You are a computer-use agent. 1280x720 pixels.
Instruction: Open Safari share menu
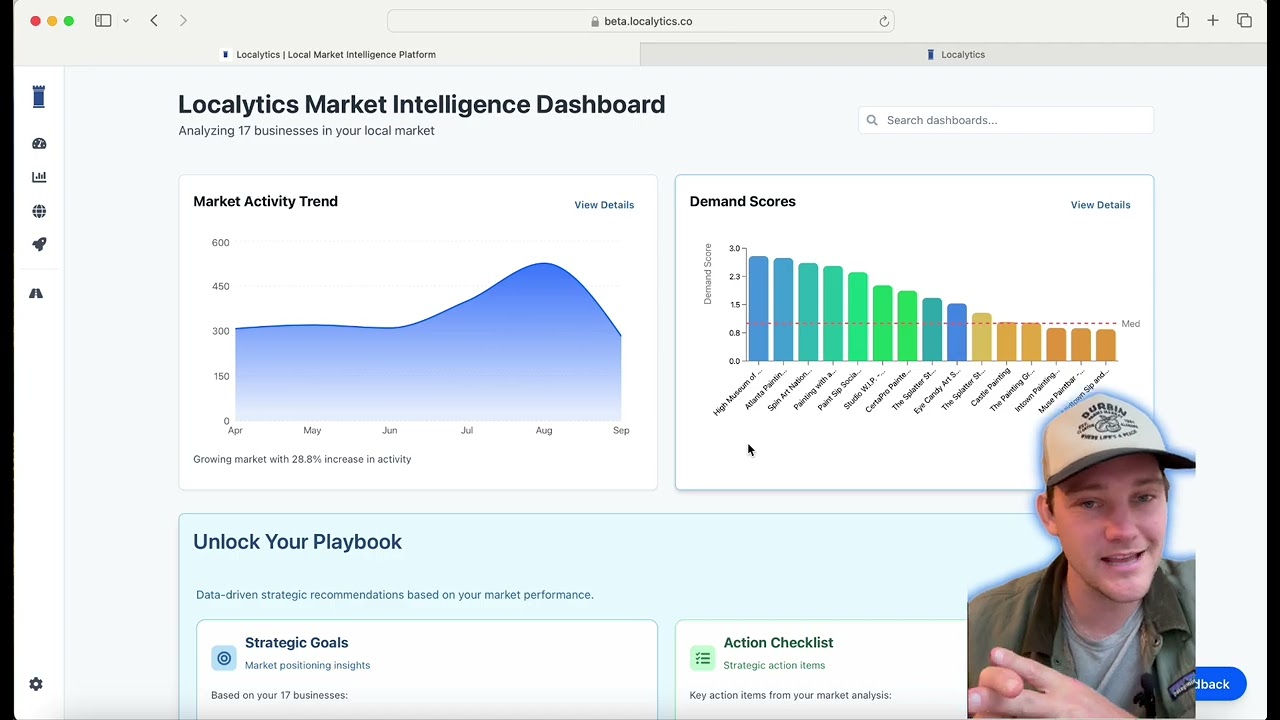coord(1183,20)
